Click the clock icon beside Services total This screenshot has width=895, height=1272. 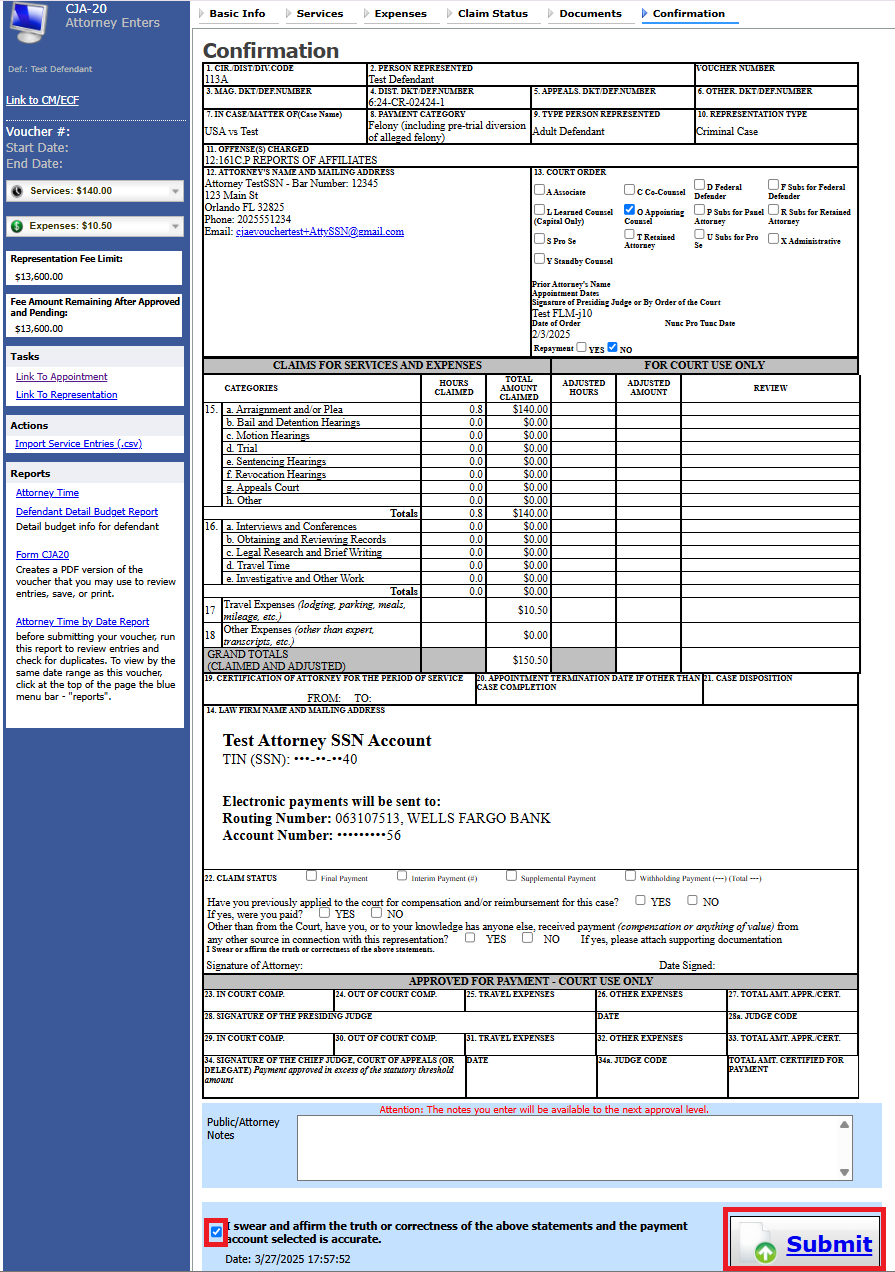click(x=17, y=190)
